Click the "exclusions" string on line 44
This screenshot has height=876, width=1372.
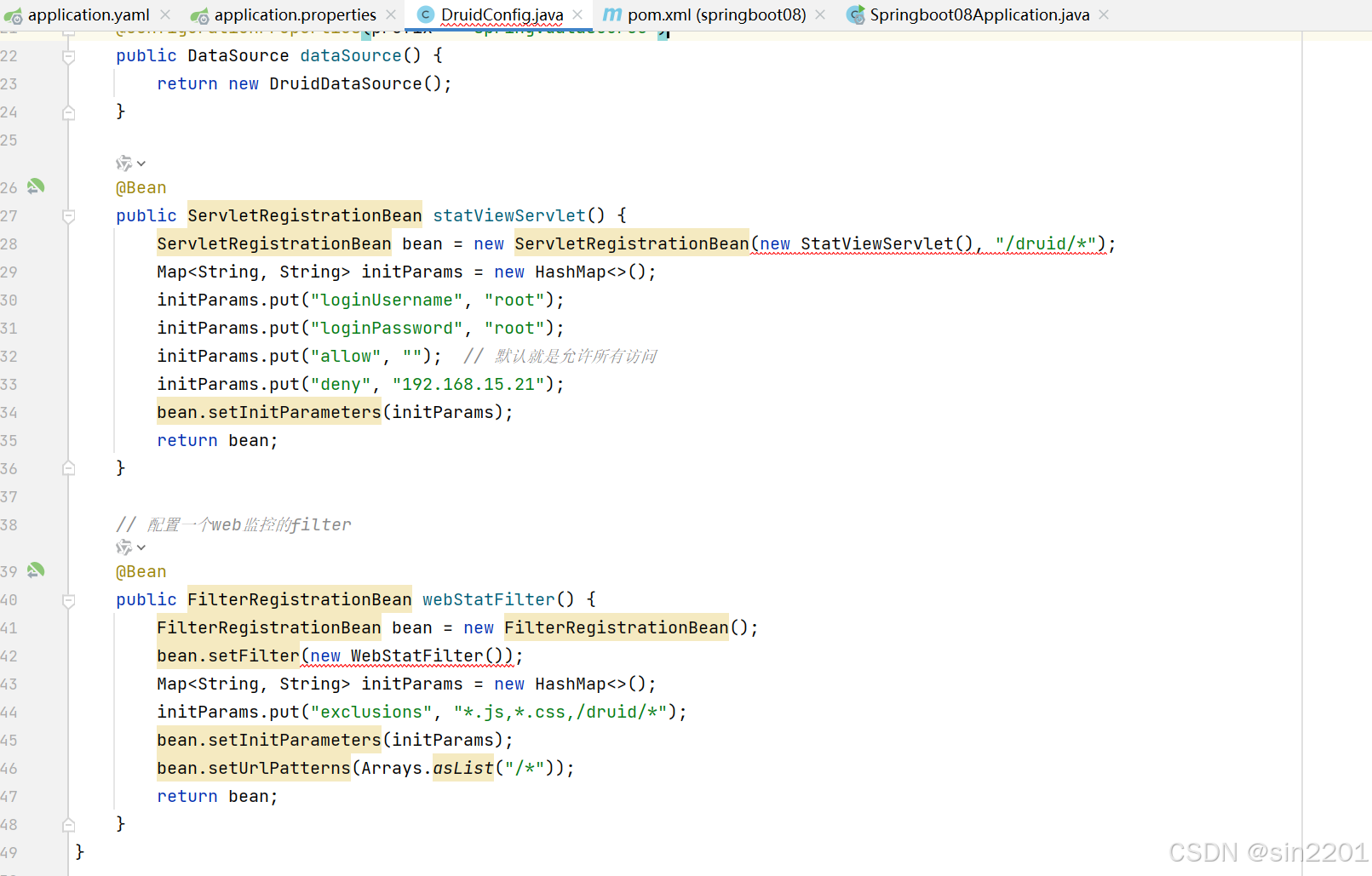pos(371,712)
